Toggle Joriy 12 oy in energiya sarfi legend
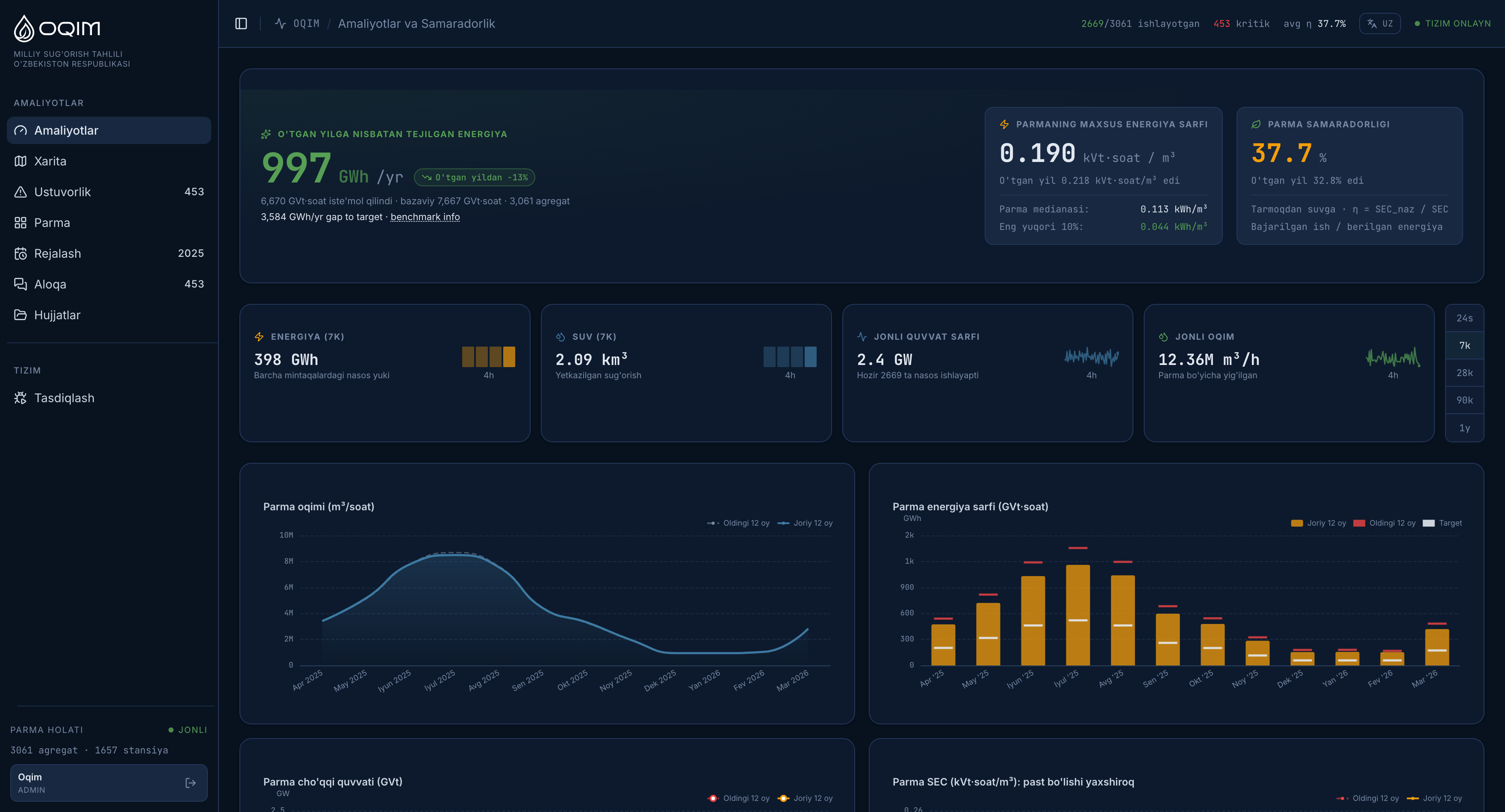1505x812 pixels. [1318, 523]
